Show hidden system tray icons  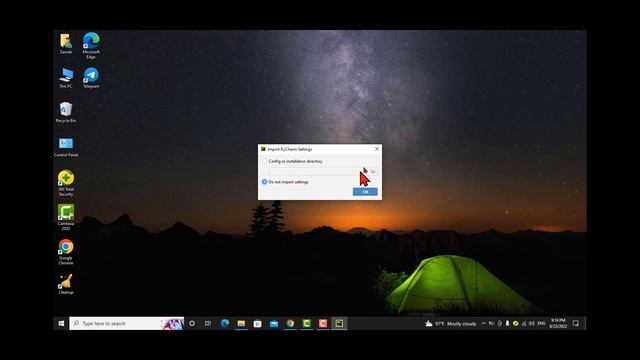point(484,323)
